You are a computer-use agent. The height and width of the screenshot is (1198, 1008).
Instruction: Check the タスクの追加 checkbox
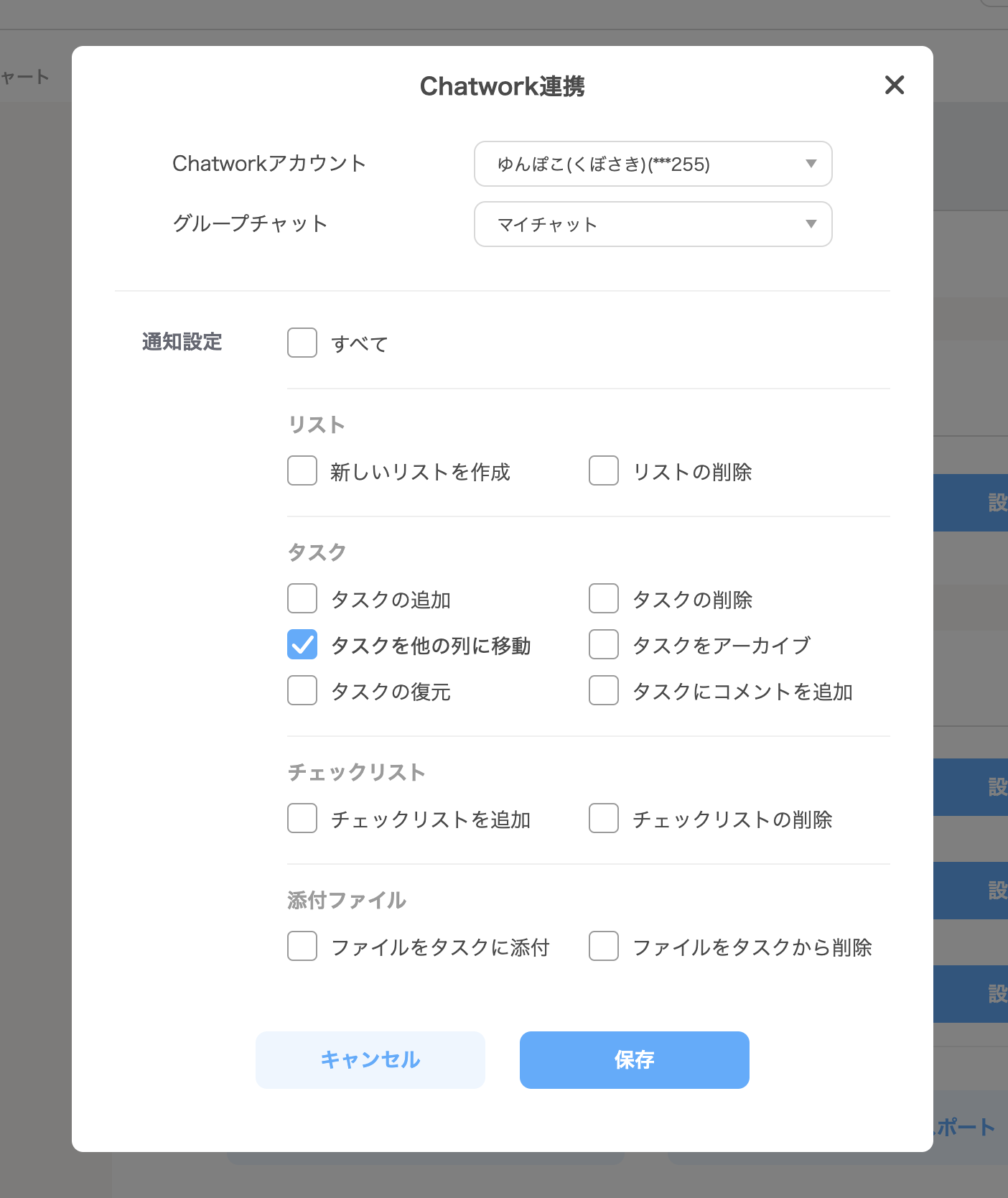tap(302, 598)
